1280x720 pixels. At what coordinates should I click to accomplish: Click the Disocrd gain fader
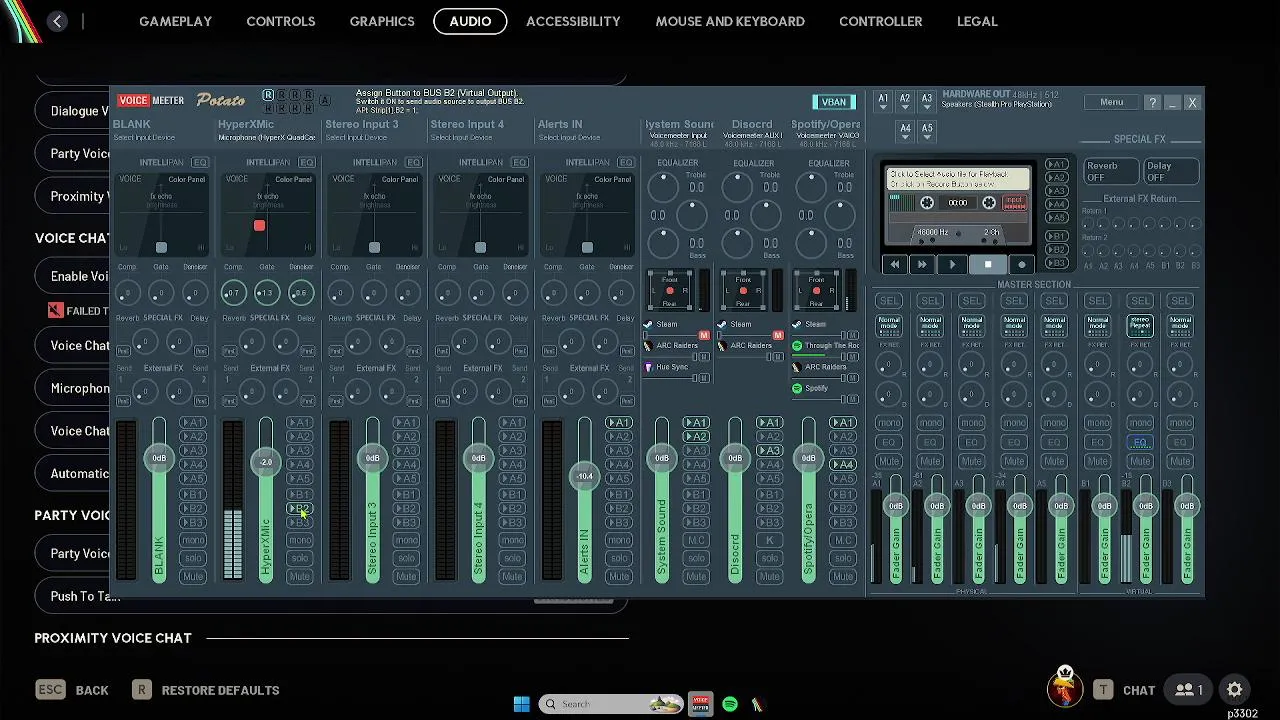735,458
